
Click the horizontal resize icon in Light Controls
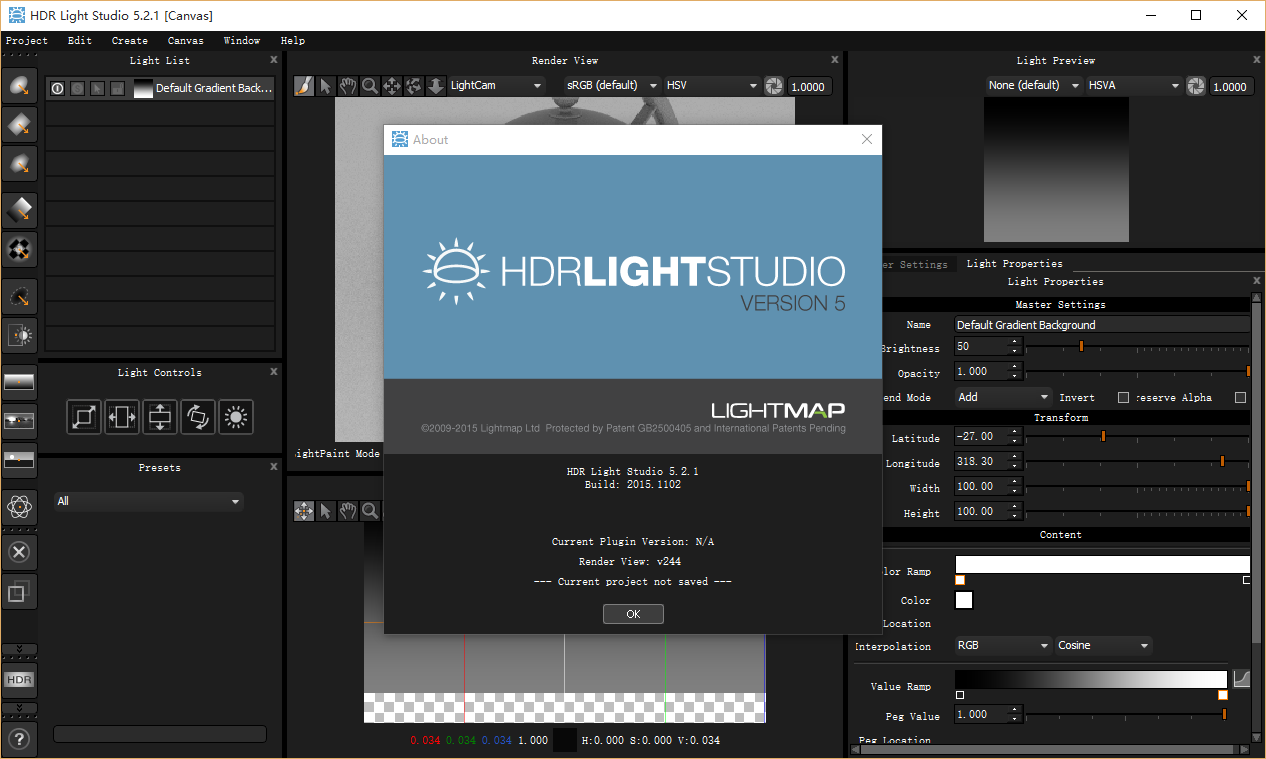click(122, 417)
